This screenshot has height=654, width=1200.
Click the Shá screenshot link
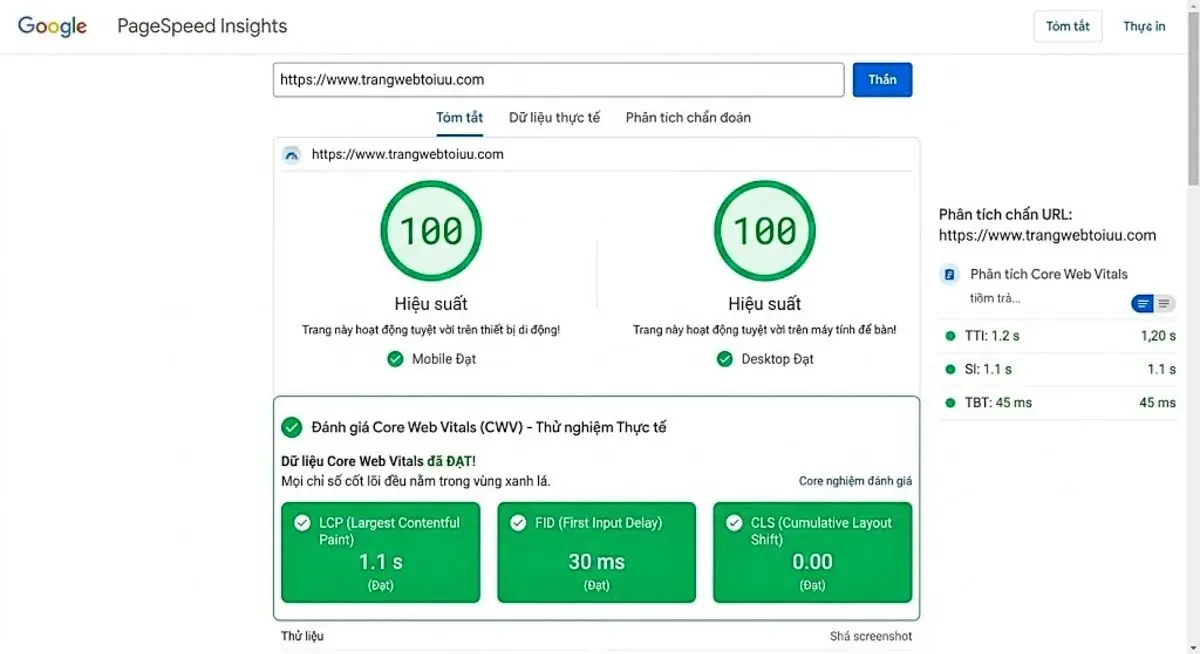(870, 635)
